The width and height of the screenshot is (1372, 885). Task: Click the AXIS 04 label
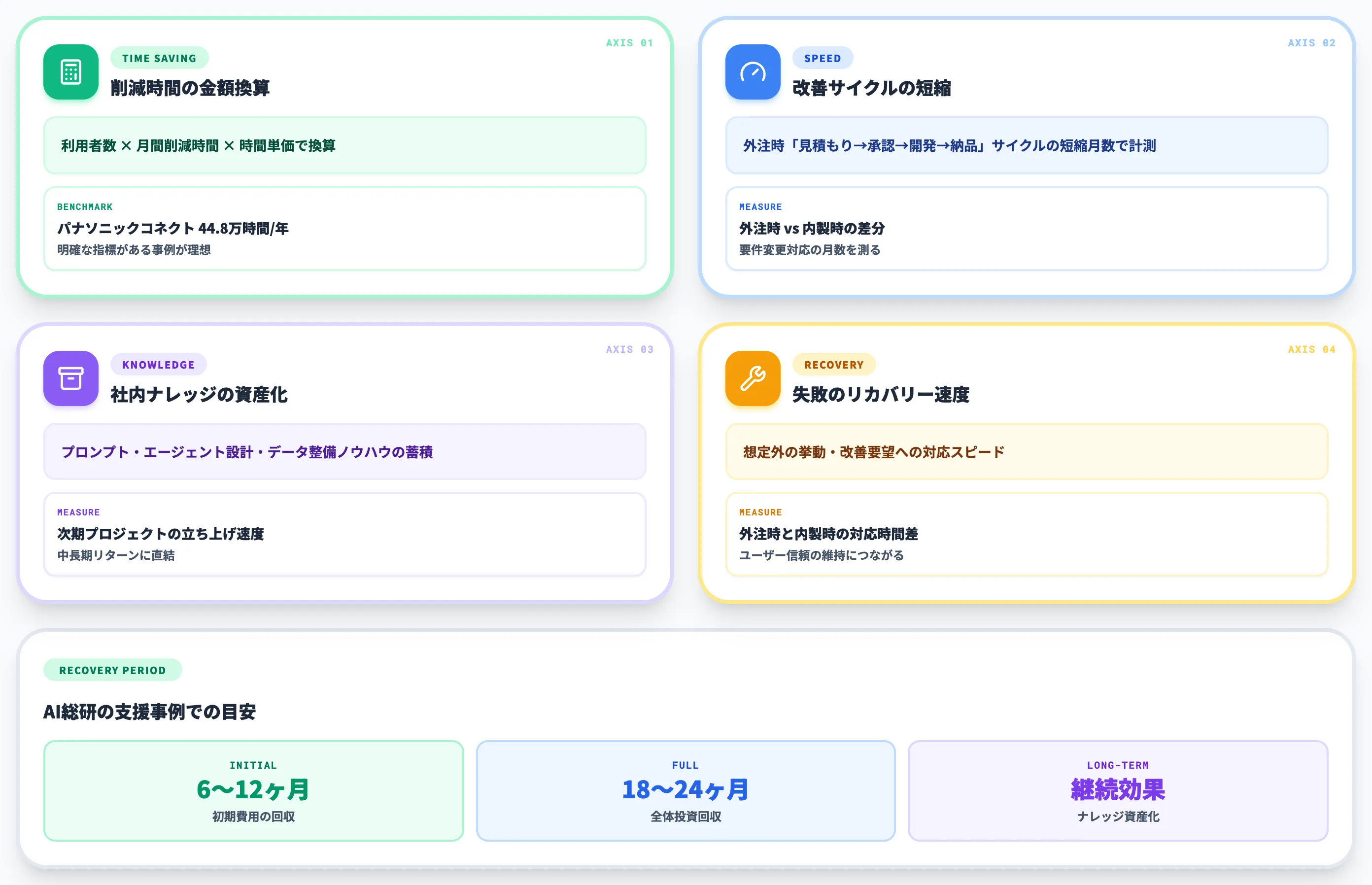pyautogui.click(x=1311, y=349)
